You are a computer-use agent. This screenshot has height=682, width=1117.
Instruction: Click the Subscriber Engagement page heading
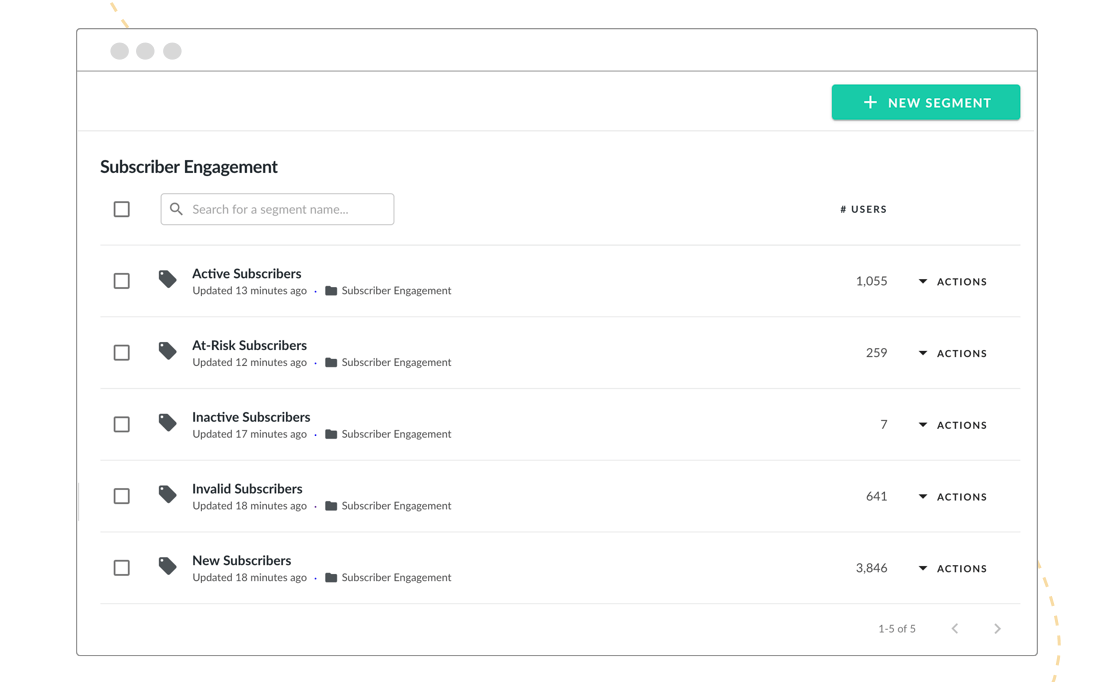pyautogui.click(x=189, y=167)
